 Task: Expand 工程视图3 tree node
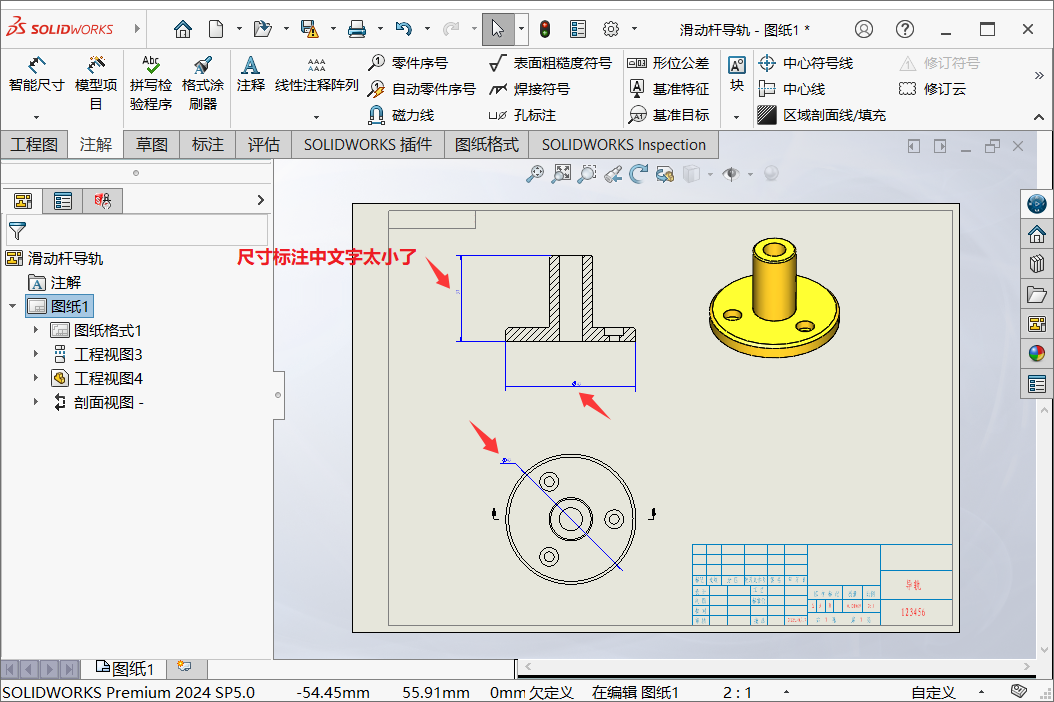pyautogui.click(x=36, y=354)
